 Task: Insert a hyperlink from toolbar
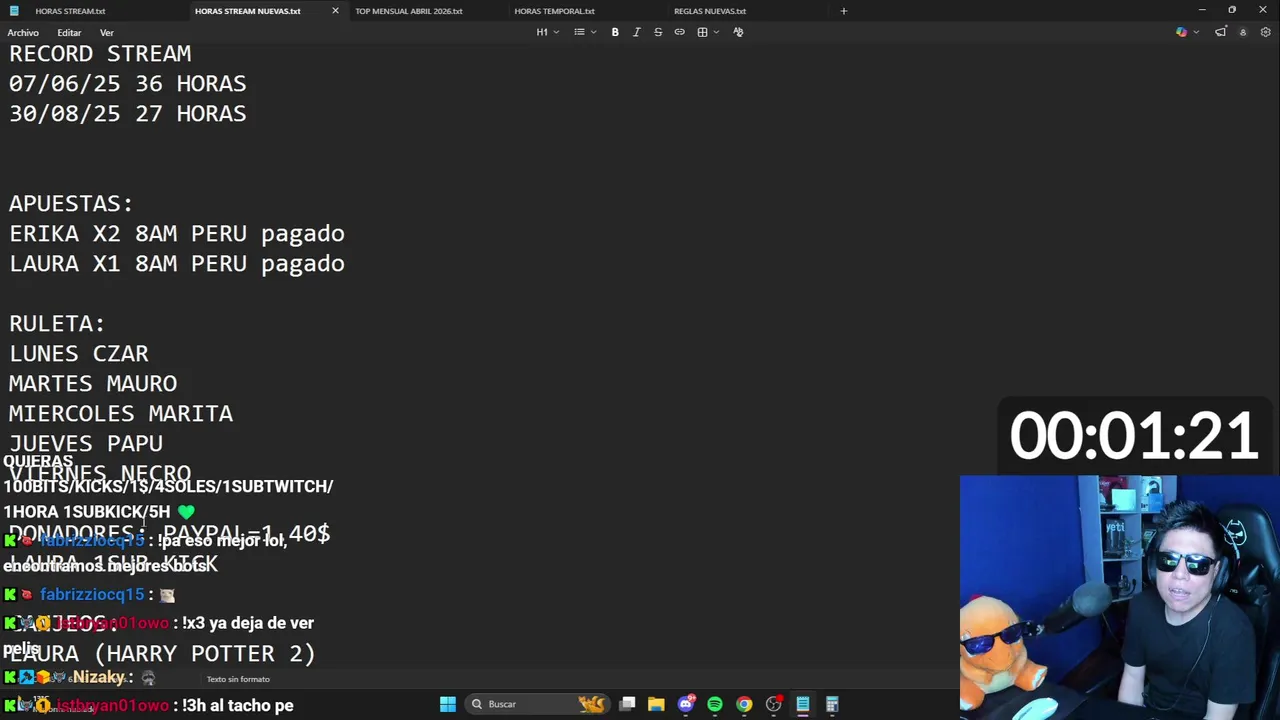point(679,32)
